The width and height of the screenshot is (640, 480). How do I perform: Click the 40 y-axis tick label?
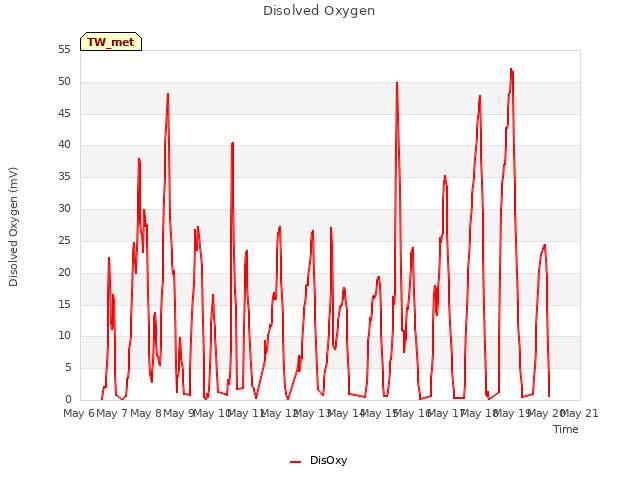[64, 144]
